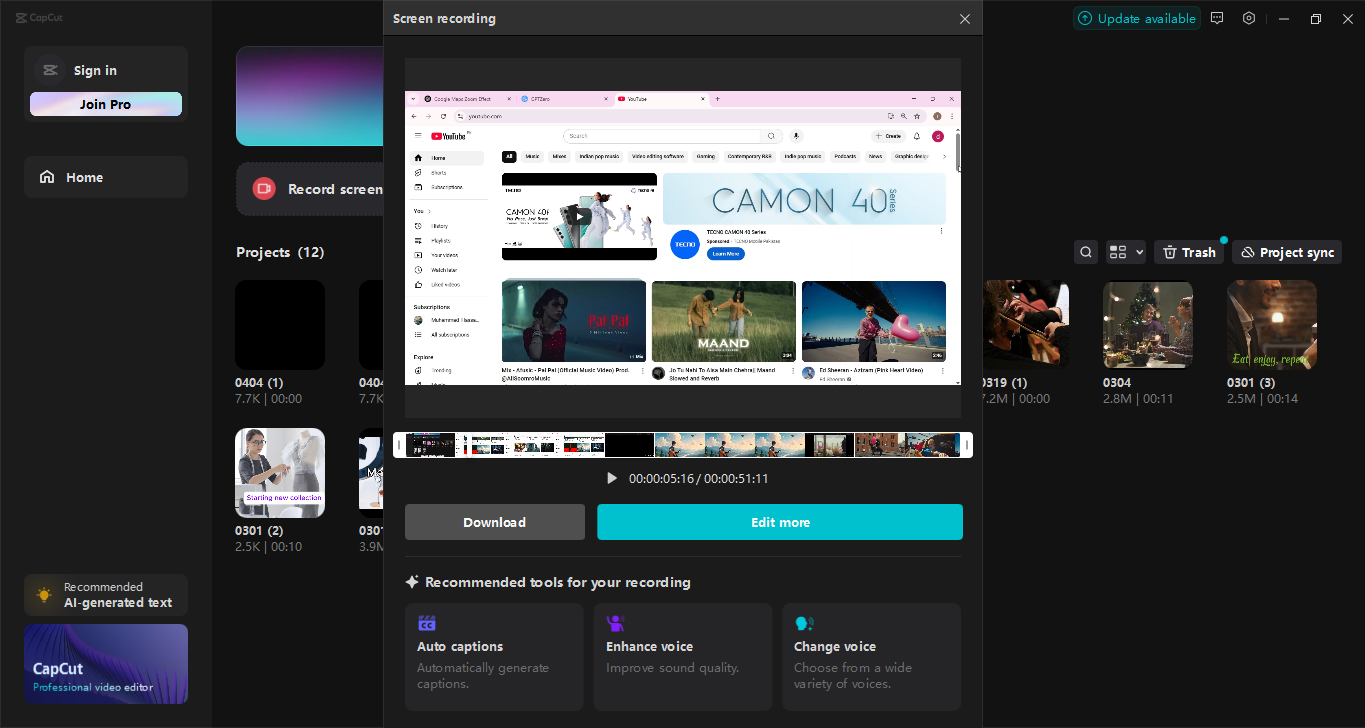
Task: Open the feedback message icon
Action: click(1217, 18)
